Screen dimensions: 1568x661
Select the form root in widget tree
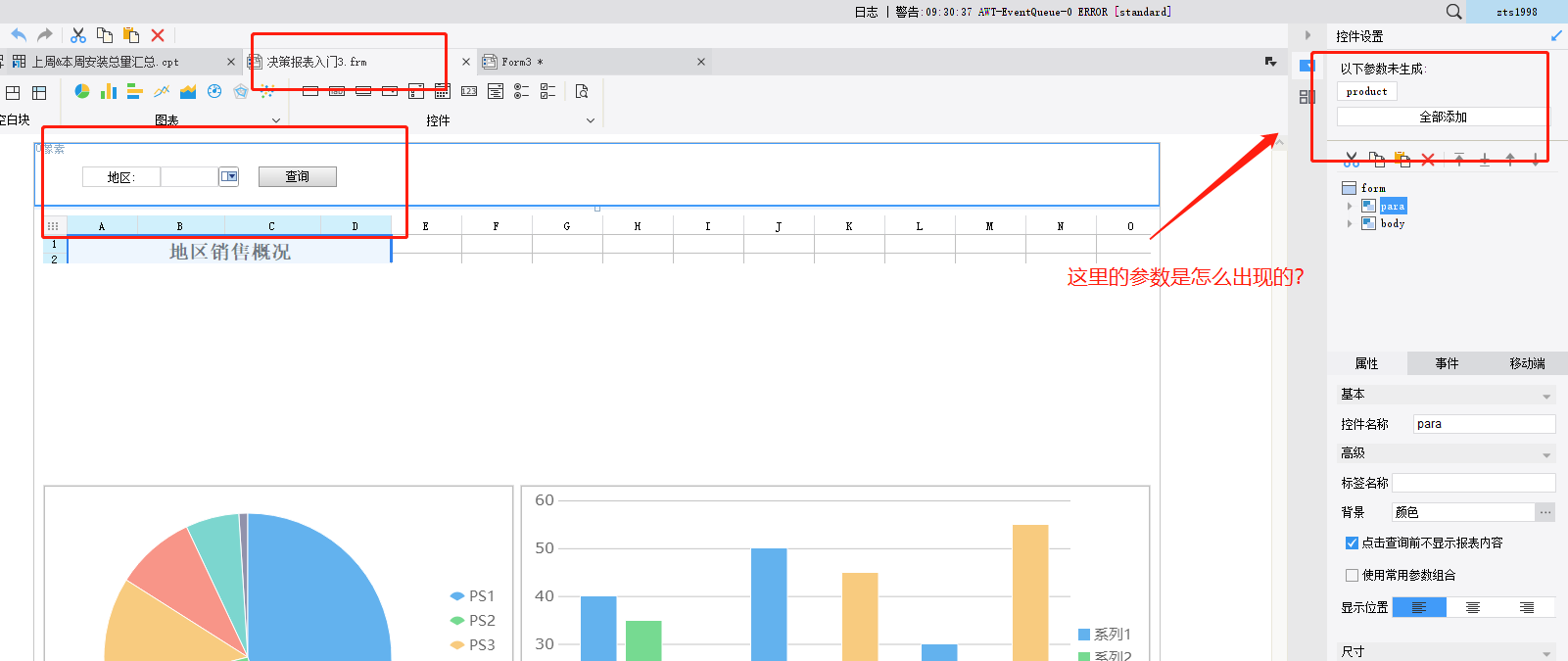coord(1373,188)
